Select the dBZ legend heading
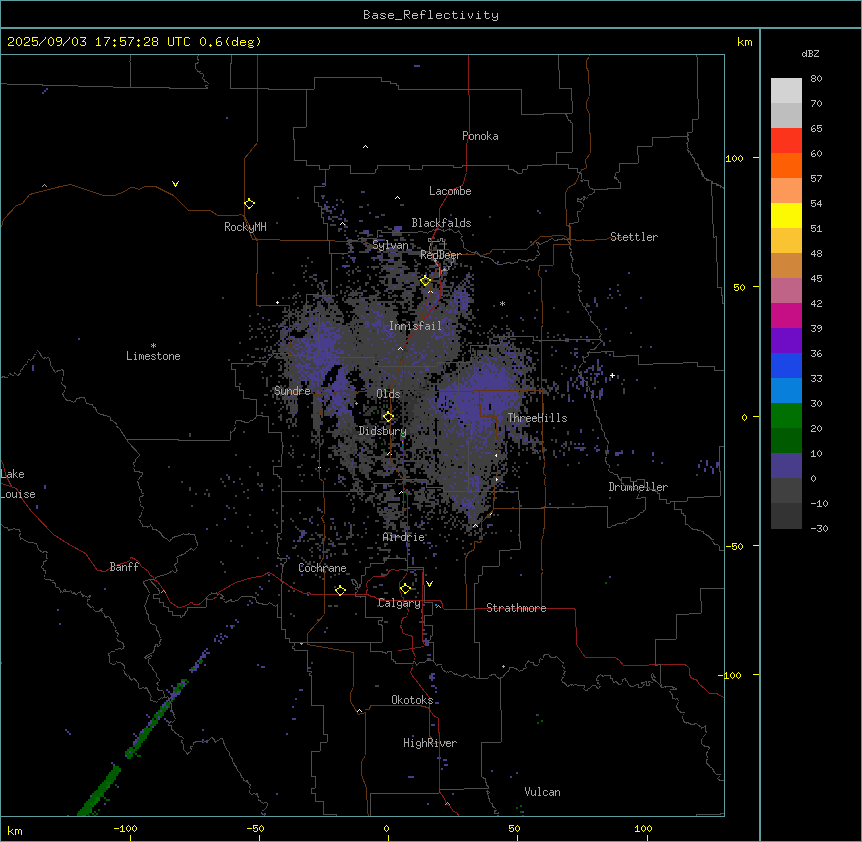The width and height of the screenshot is (862, 842). tap(810, 53)
